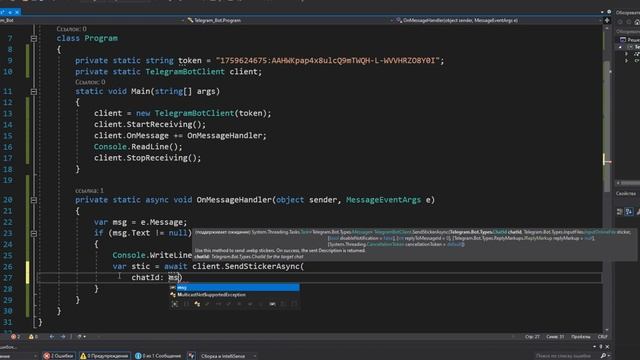Click the Стр: 27 line indicator

point(532,337)
